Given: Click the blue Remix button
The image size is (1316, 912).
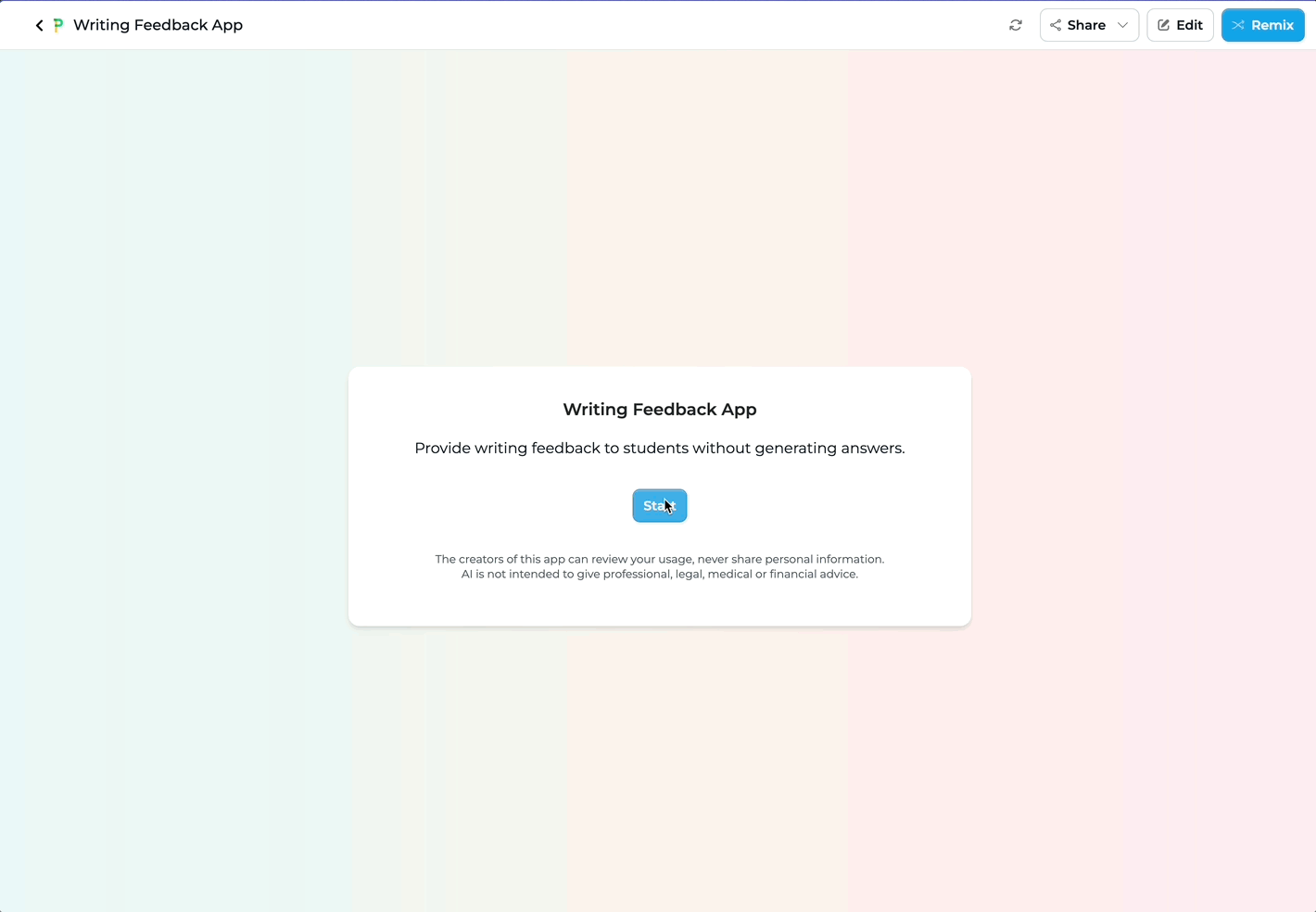Looking at the screenshot, I should point(1262,25).
